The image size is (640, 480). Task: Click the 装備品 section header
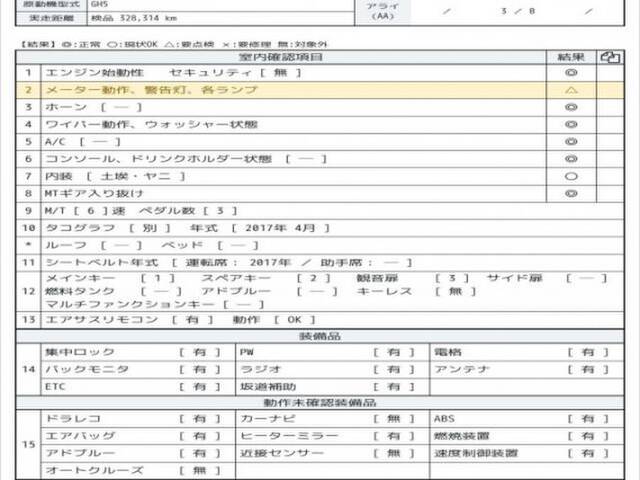(319, 336)
